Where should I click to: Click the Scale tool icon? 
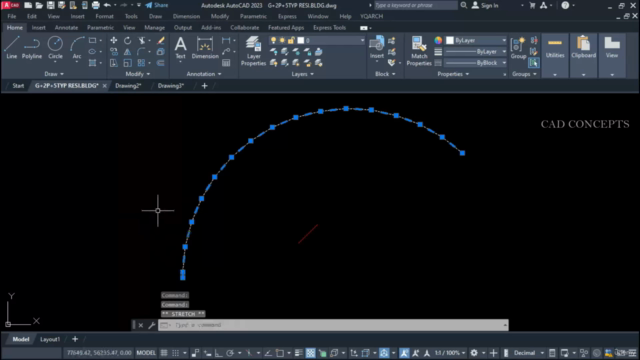127,63
